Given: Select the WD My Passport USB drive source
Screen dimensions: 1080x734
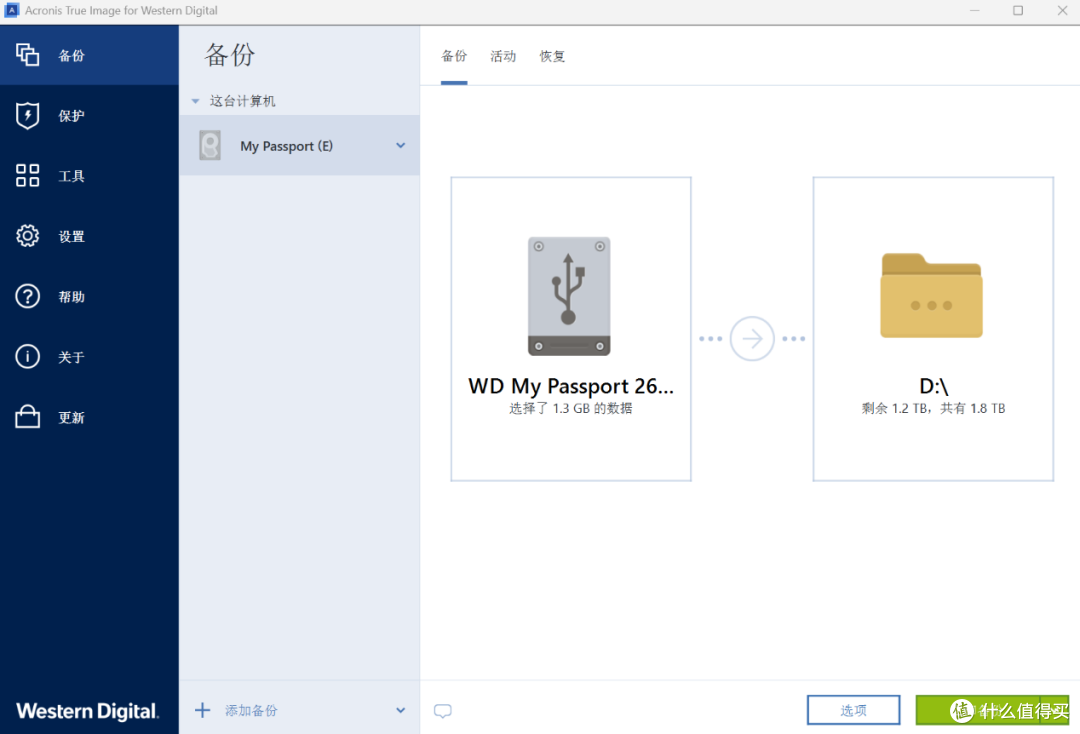Looking at the screenshot, I should (x=570, y=329).
